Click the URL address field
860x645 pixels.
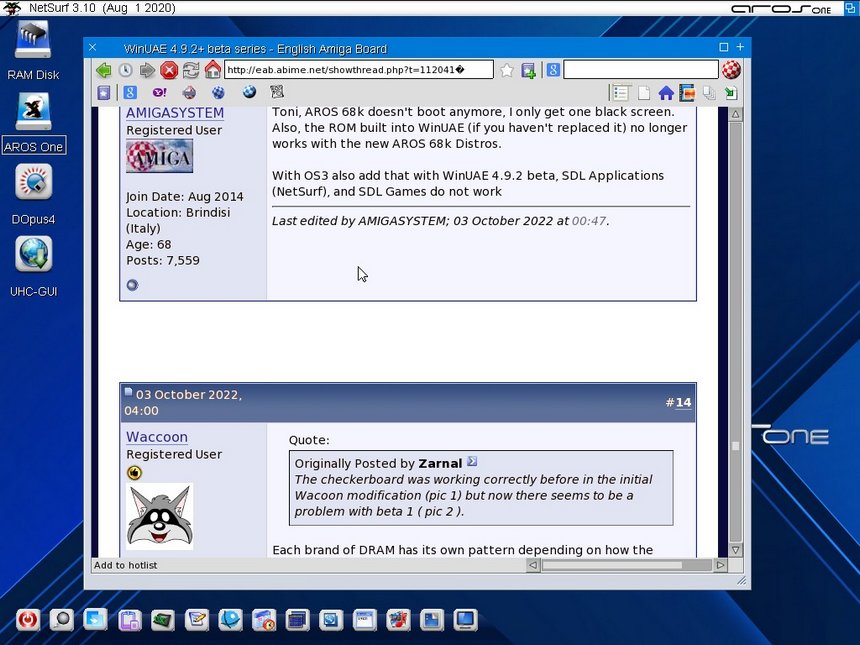(358, 70)
